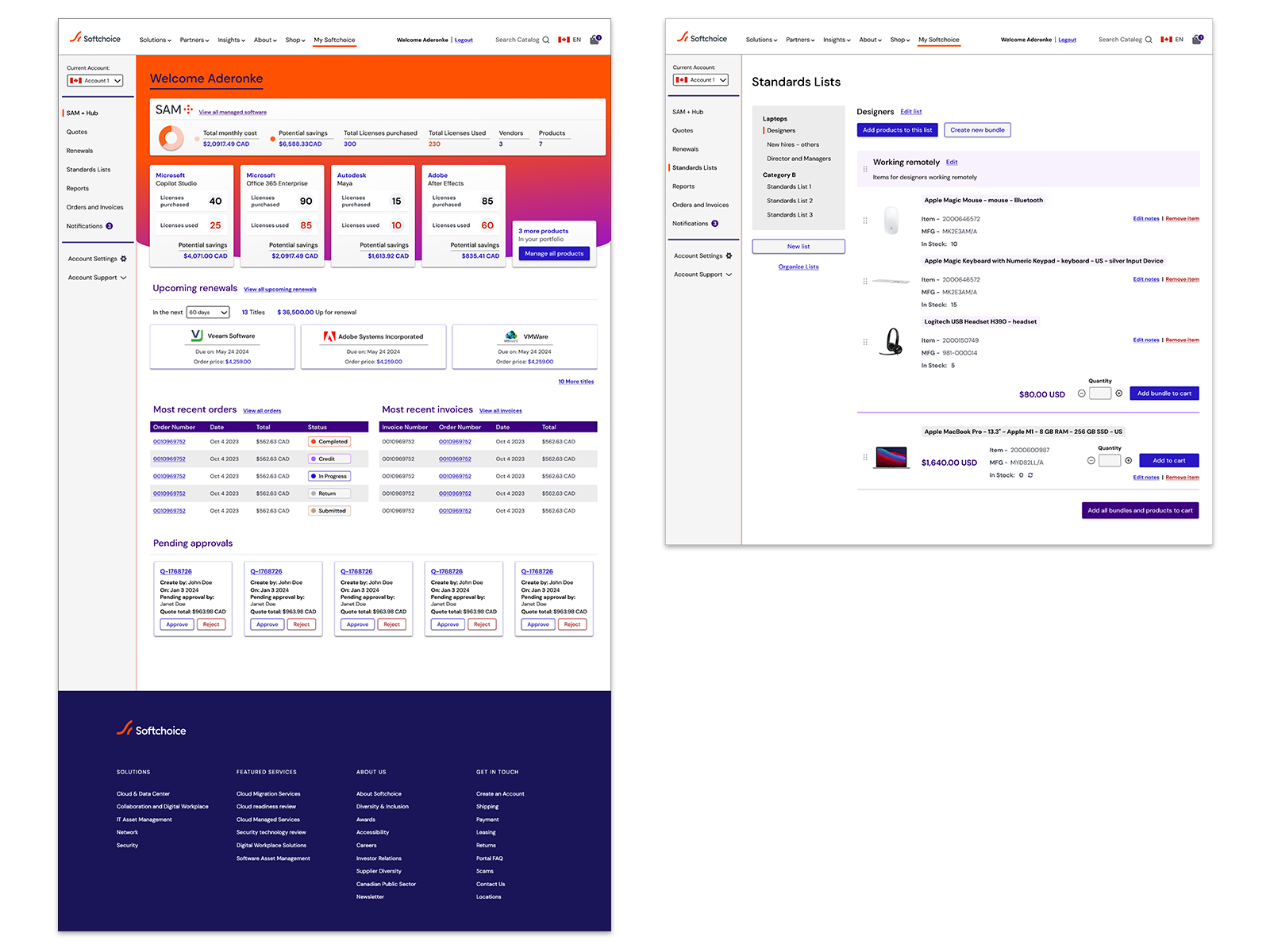The height and width of the screenshot is (952, 1270).
Task: Open the My Softchoice tab on the dashboard page
Action: (x=334, y=40)
